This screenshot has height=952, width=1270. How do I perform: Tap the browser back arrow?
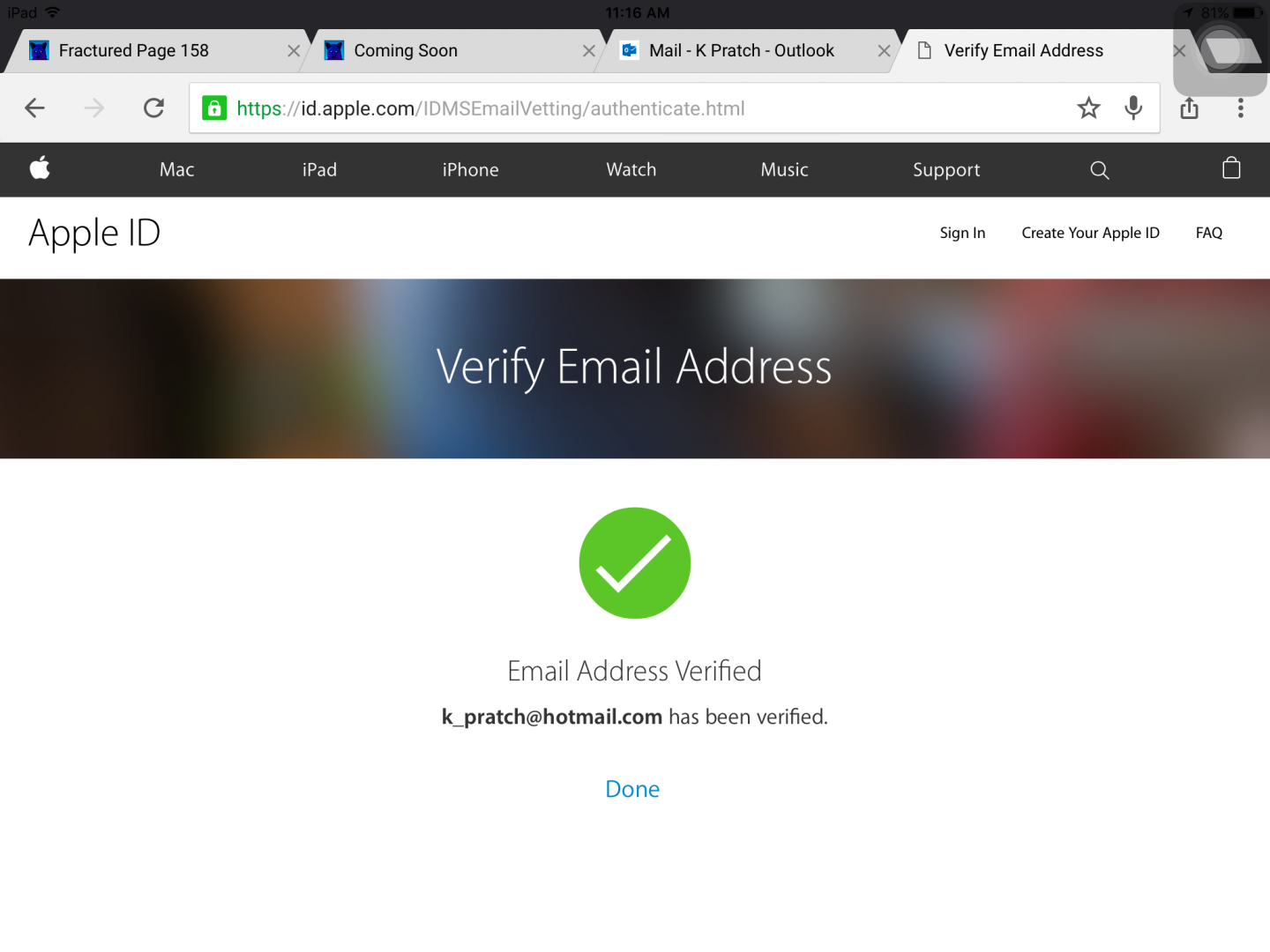click(35, 108)
